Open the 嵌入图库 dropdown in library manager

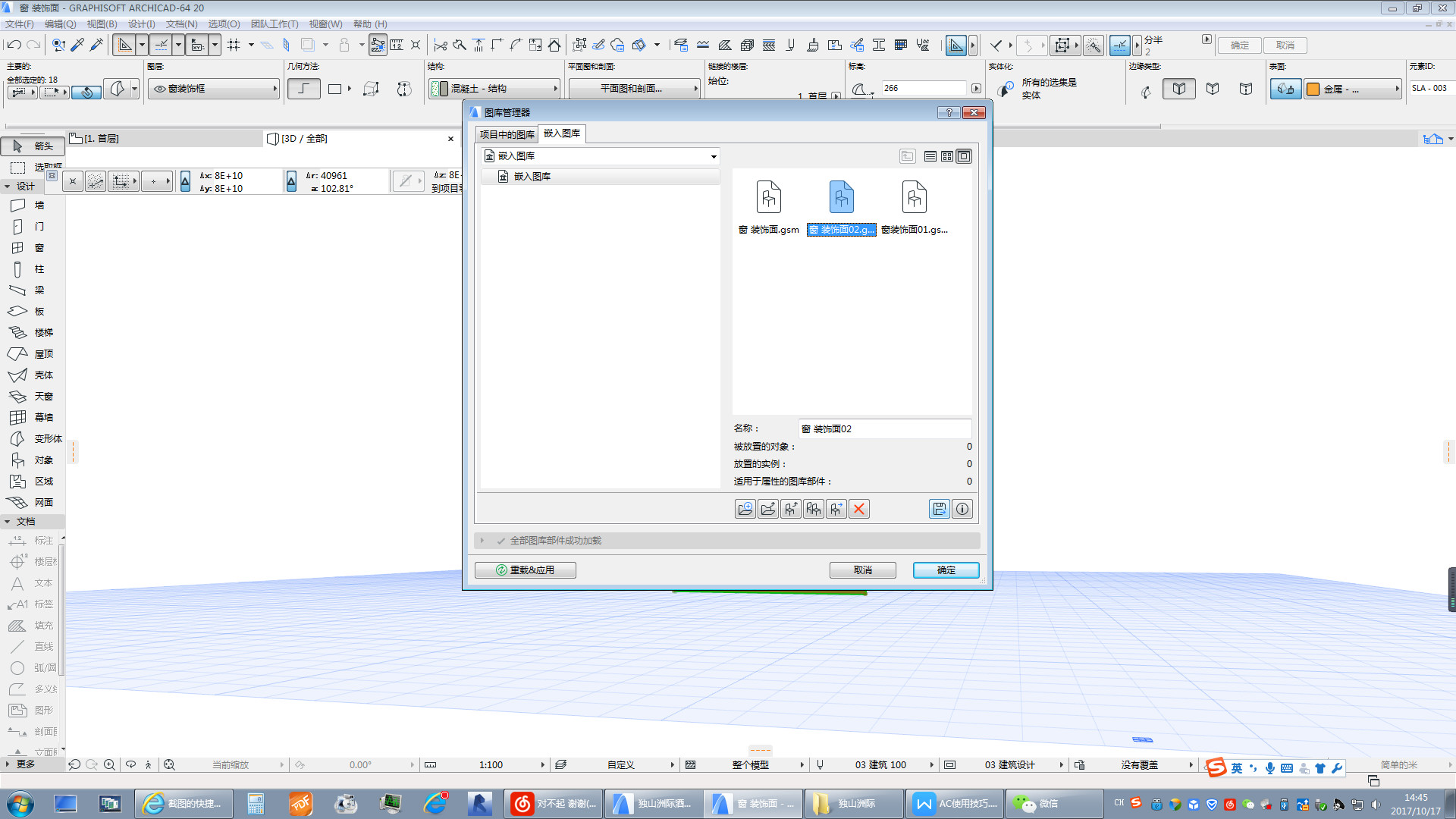point(601,156)
